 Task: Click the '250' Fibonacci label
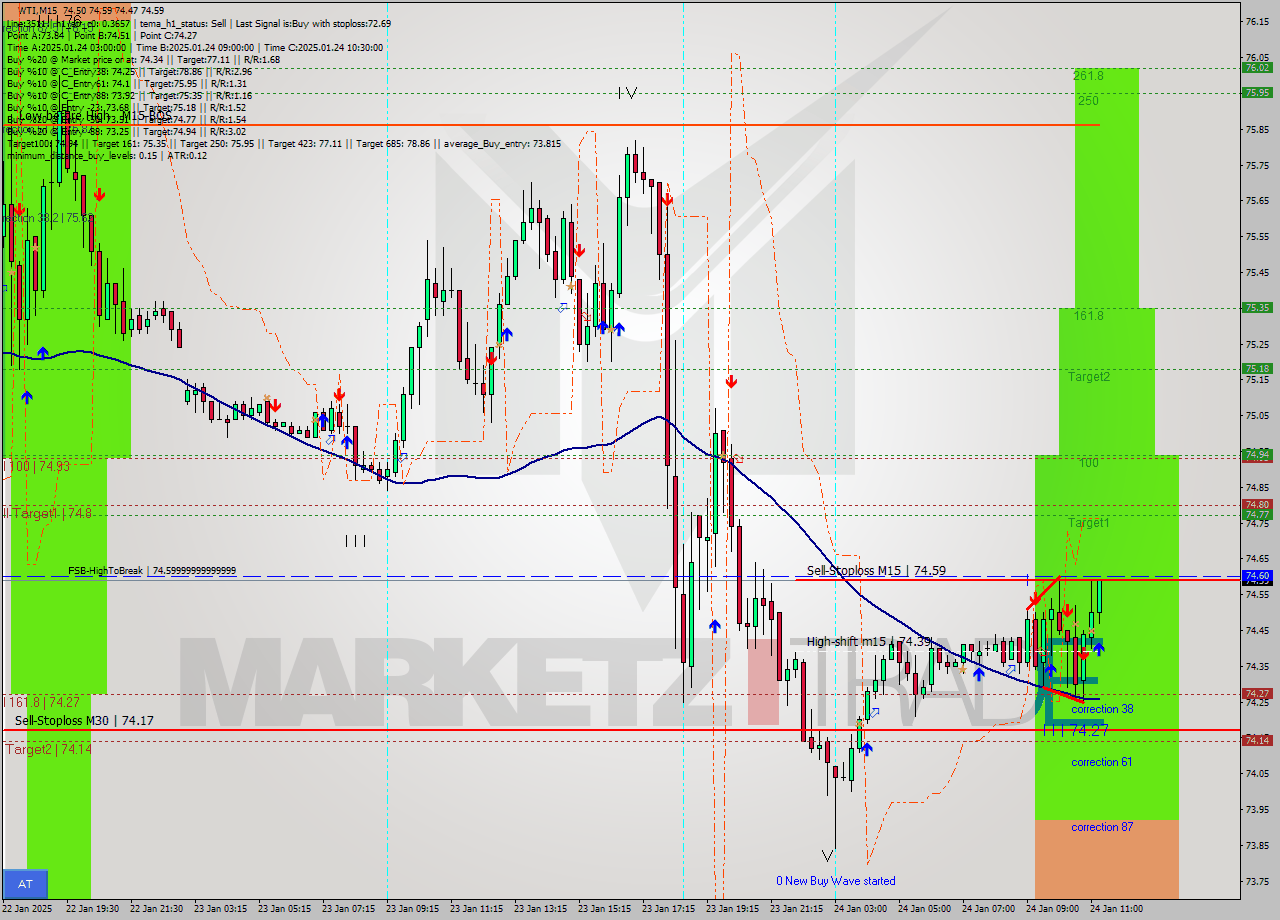click(1088, 101)
